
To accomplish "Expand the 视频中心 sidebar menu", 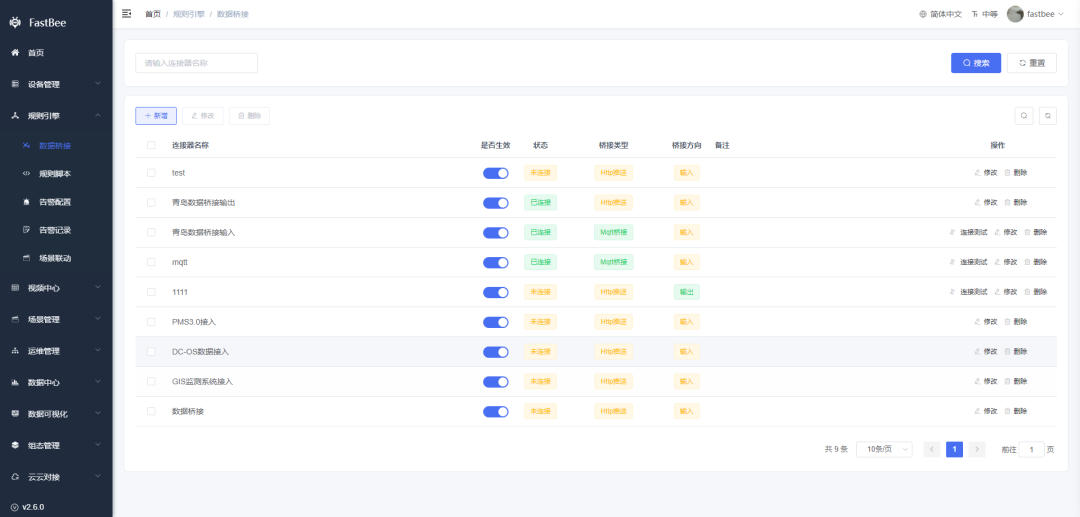I will 56,288.
